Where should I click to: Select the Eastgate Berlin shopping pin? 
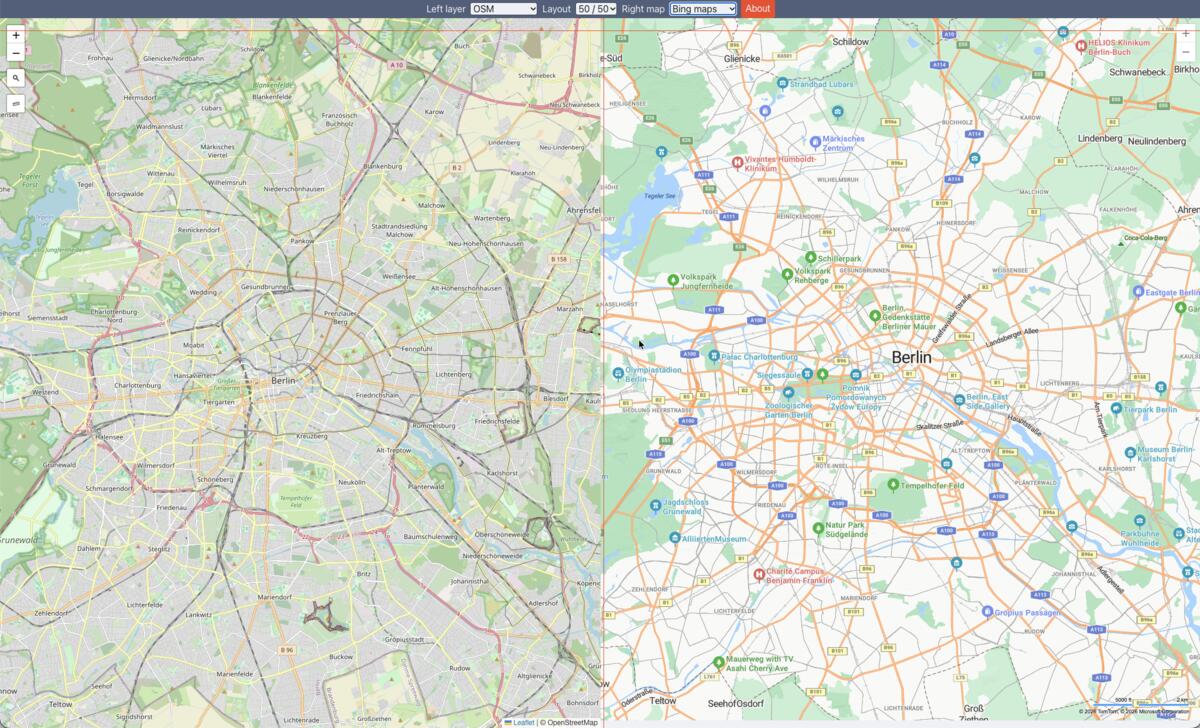coord(1138,292)
